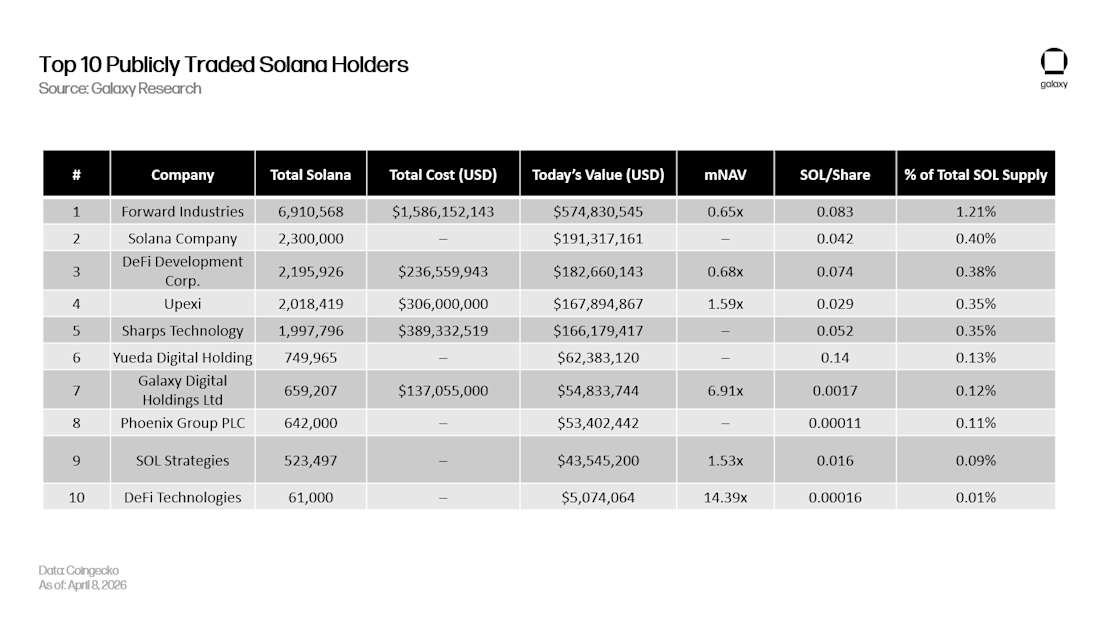Click the % of Total SOL Supply header
The width and height of the screenshot is (1100, 617).
(976, 173)
